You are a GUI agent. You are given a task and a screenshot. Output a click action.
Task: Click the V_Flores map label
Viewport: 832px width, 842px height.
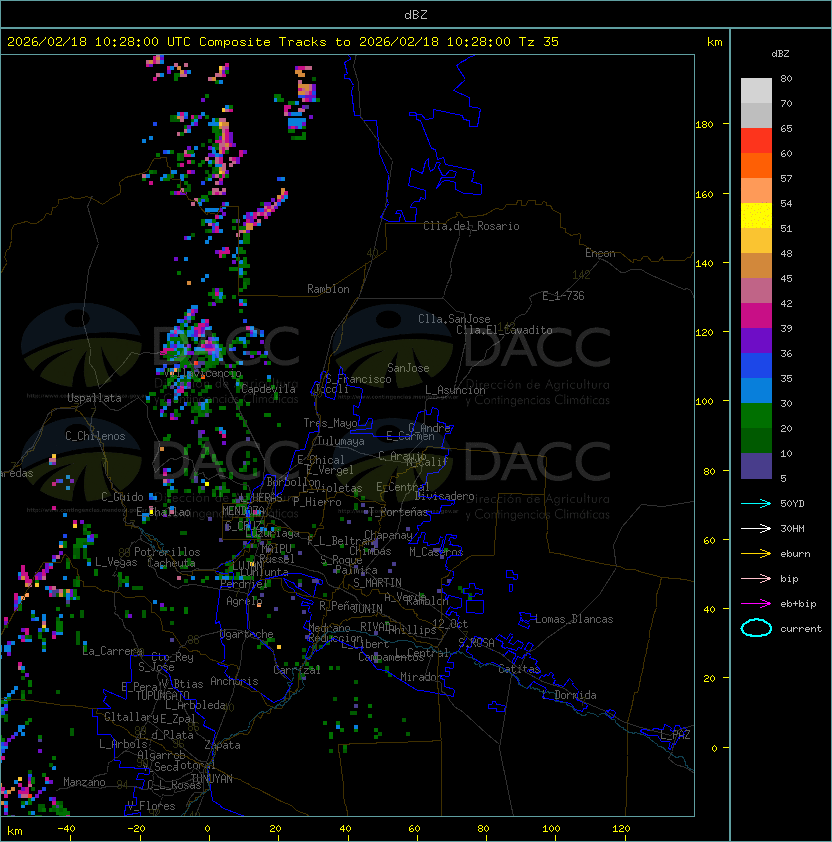pos(151,807)
